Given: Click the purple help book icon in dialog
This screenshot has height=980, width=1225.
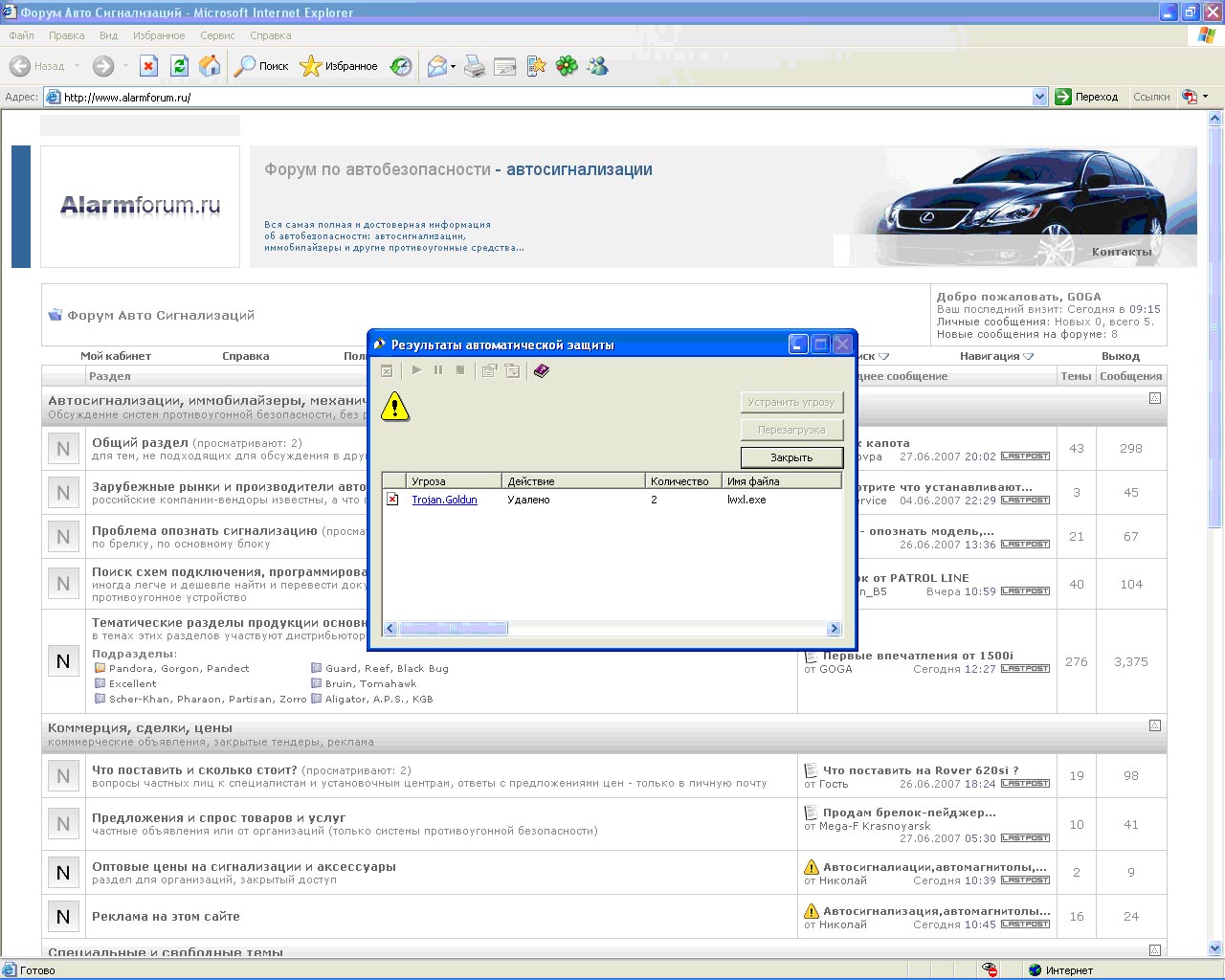Looking at the screenshot, I should [x=542, y=370].
